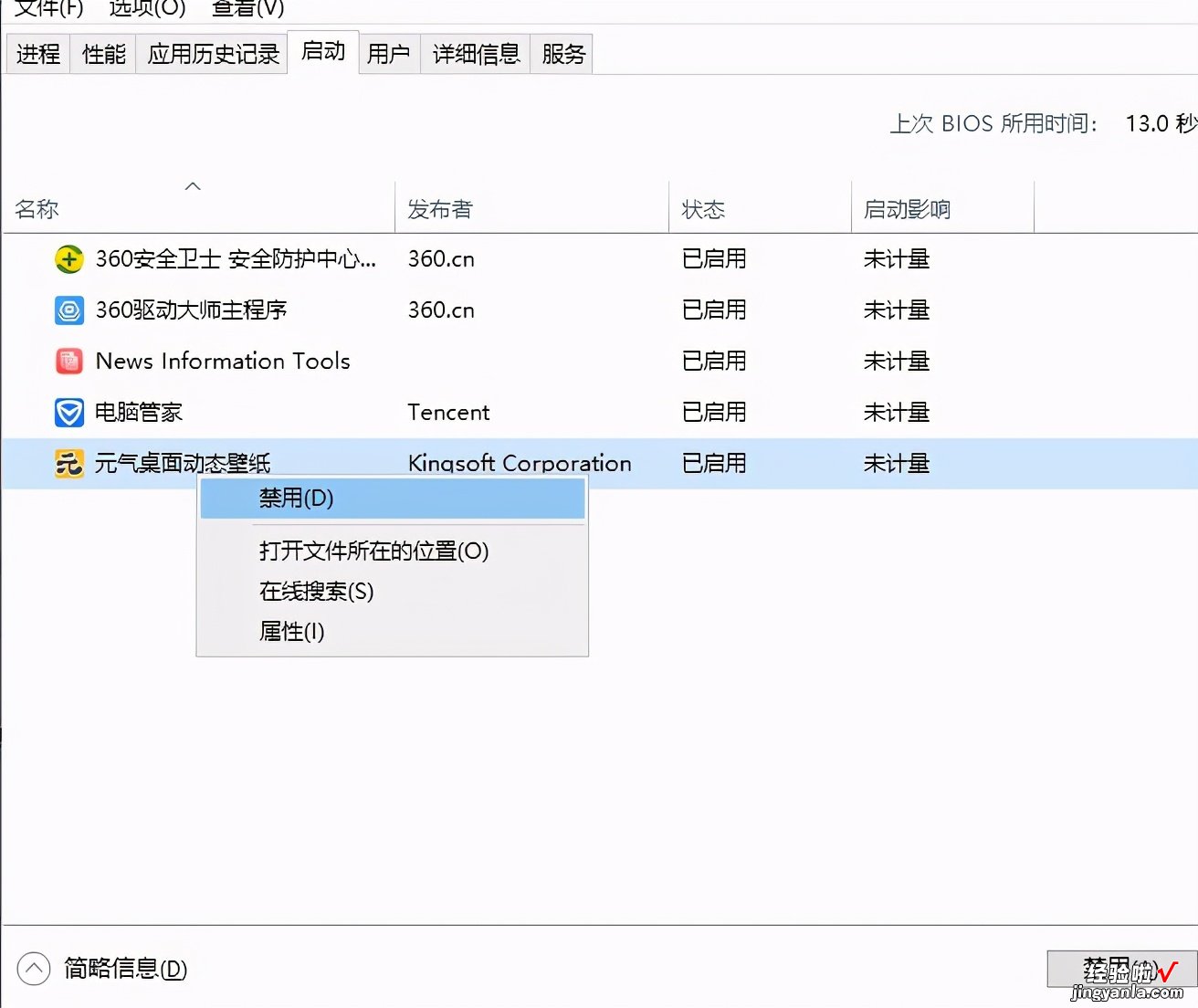Viewport: 1198px width, 1008px height.
Task: Choose 禁用(D) in the context menu
Action: tap(393, 499)
